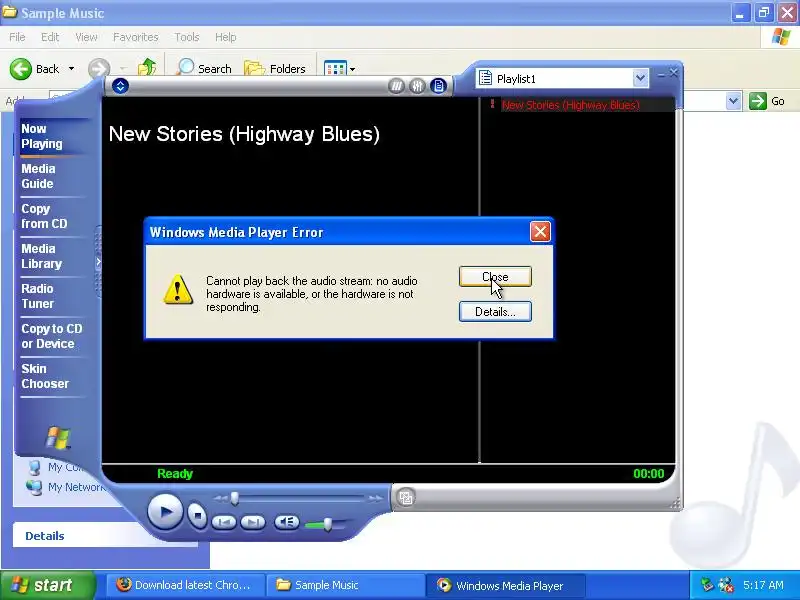Collapse the Media Player taskbar side handle
The width and height of the screenshot is (800, 600).
[x=98, y=262]
